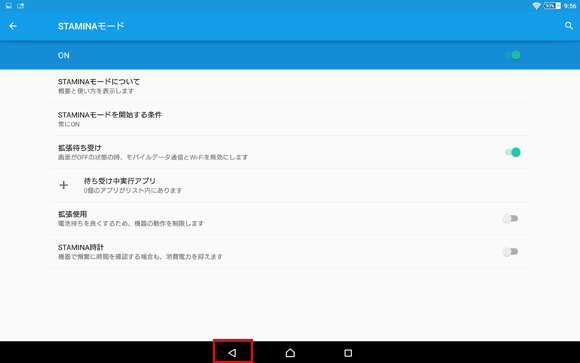Open STAMINAモードを開始する条件

pyautogui.click(x=290, y=119)
